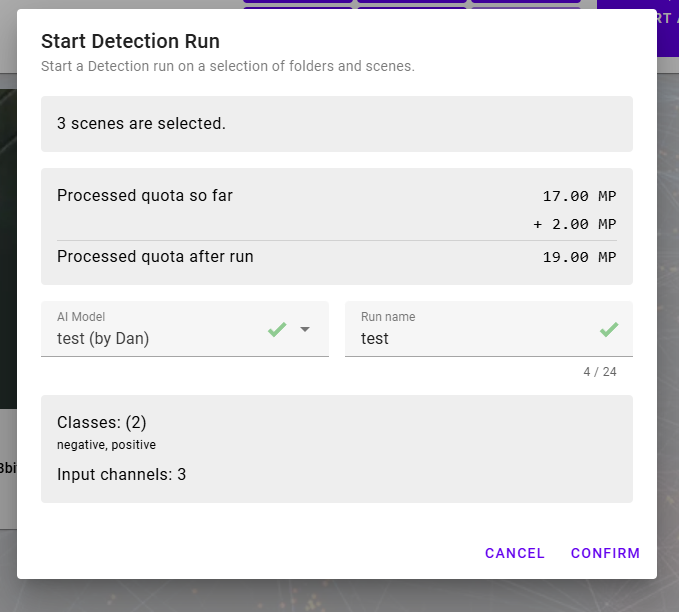679x612 pixels.
Task: Click the 'Classes: (2)' heading
Action: click(x=102, y=422)
